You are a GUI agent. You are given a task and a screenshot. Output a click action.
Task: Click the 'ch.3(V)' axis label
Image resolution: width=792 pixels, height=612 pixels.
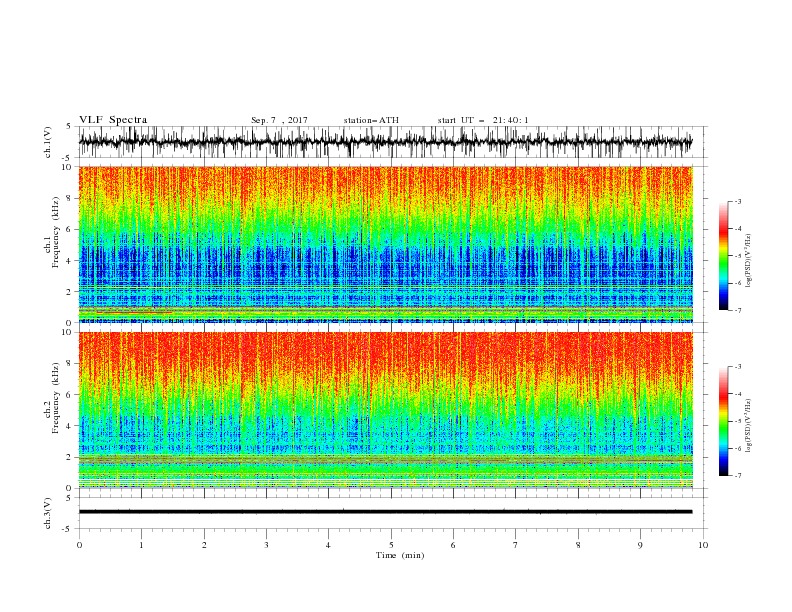(x=48, y=513)
